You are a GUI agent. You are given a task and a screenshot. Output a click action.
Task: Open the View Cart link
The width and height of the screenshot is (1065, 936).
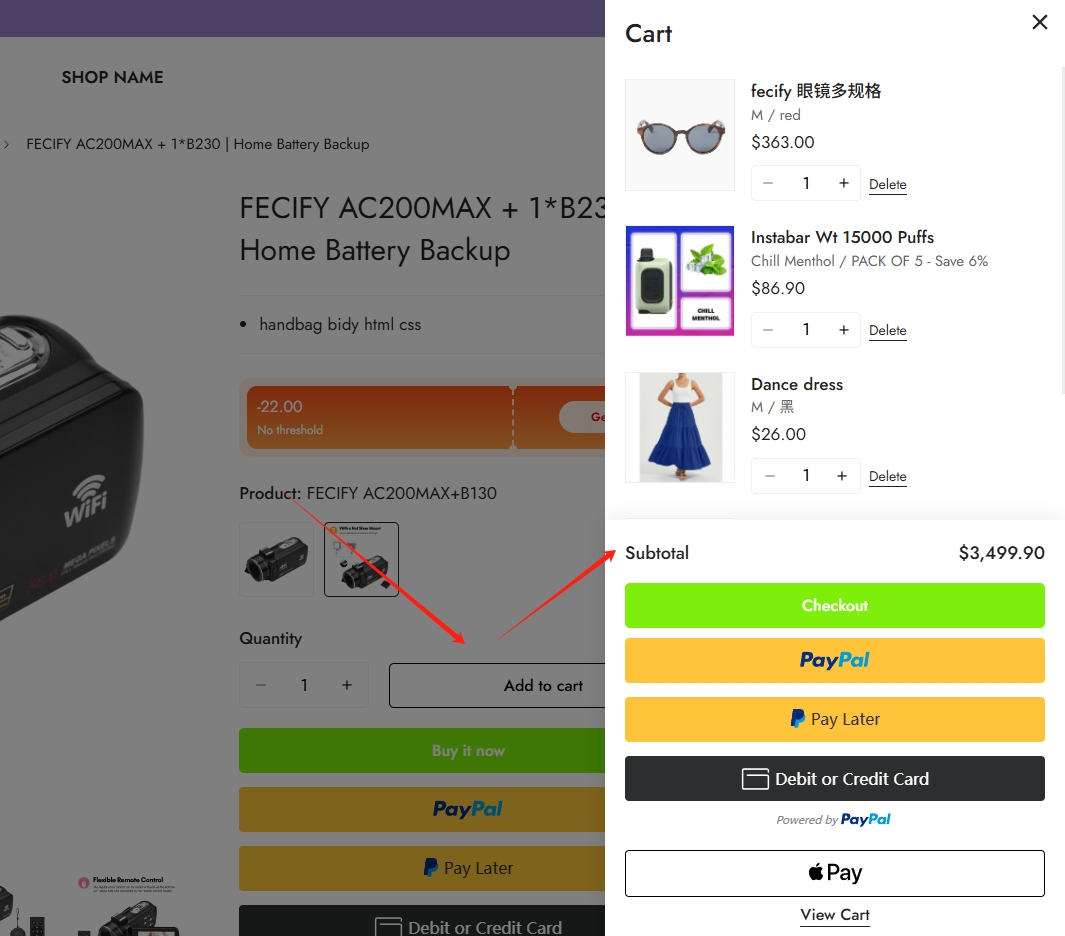click(x=835, y=915)
